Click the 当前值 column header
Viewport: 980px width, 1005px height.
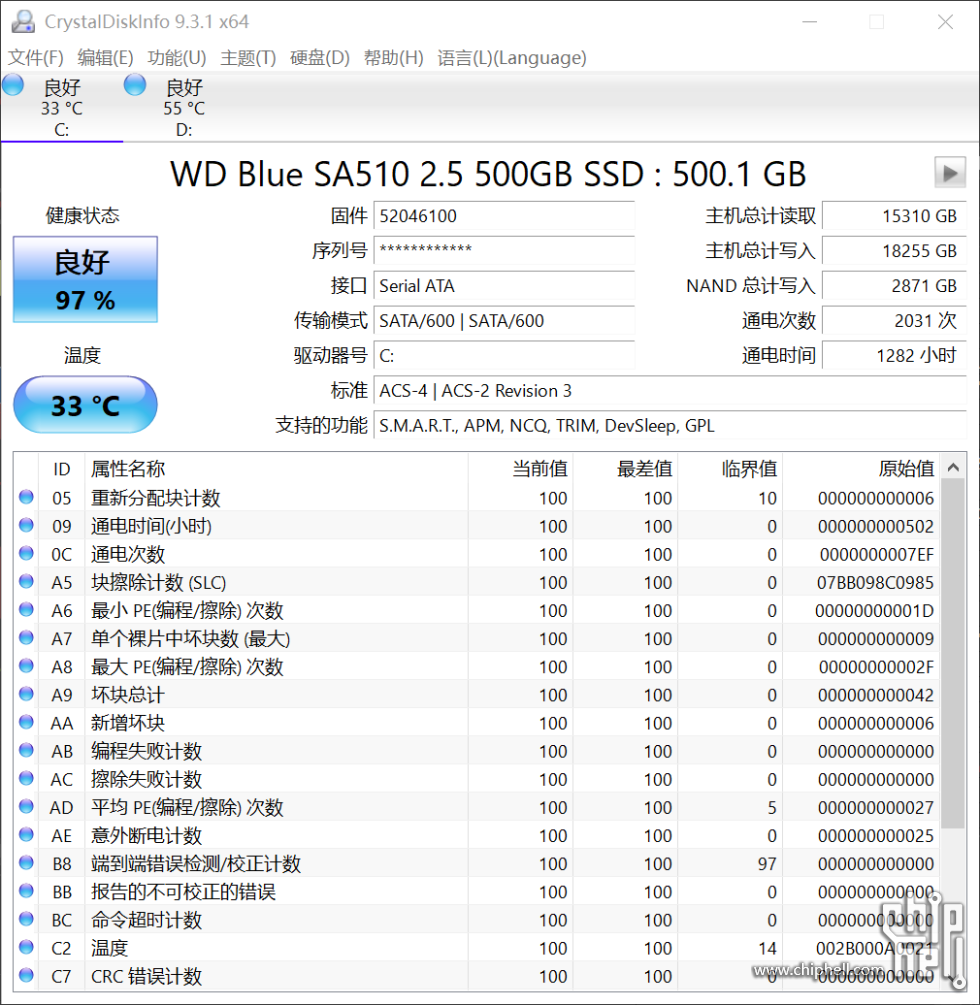(520, 469)
